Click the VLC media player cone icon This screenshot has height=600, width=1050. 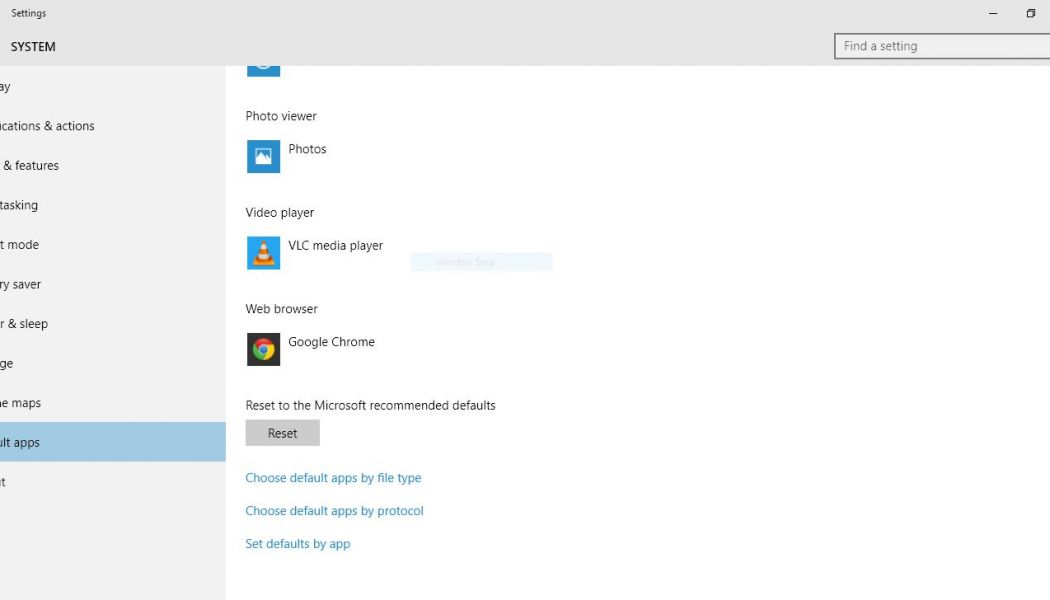click(x=264, y=253)
